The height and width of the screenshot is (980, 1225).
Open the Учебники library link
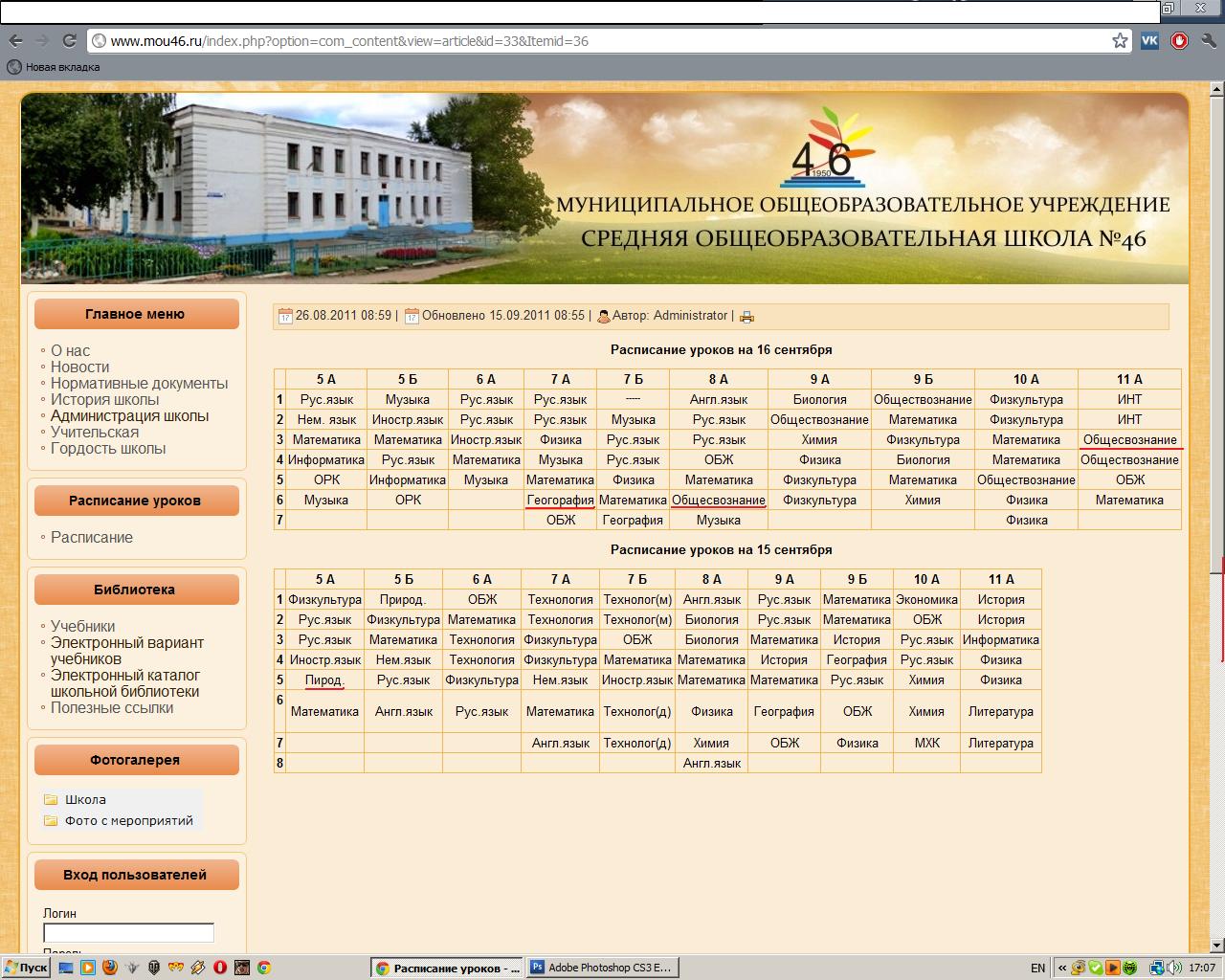(x=82, y=626)
